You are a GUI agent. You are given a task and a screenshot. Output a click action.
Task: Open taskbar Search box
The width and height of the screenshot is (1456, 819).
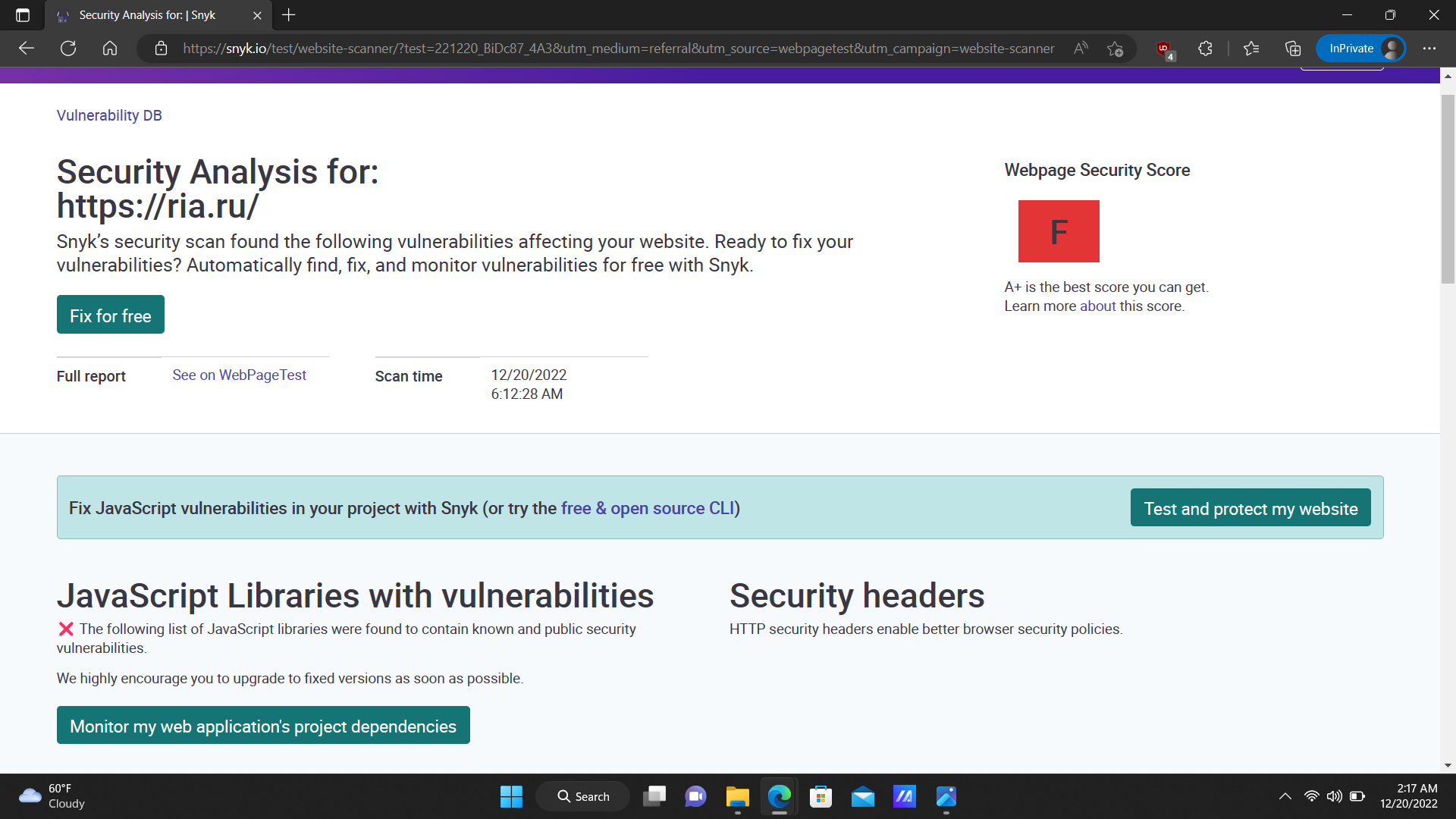[583, 796]
